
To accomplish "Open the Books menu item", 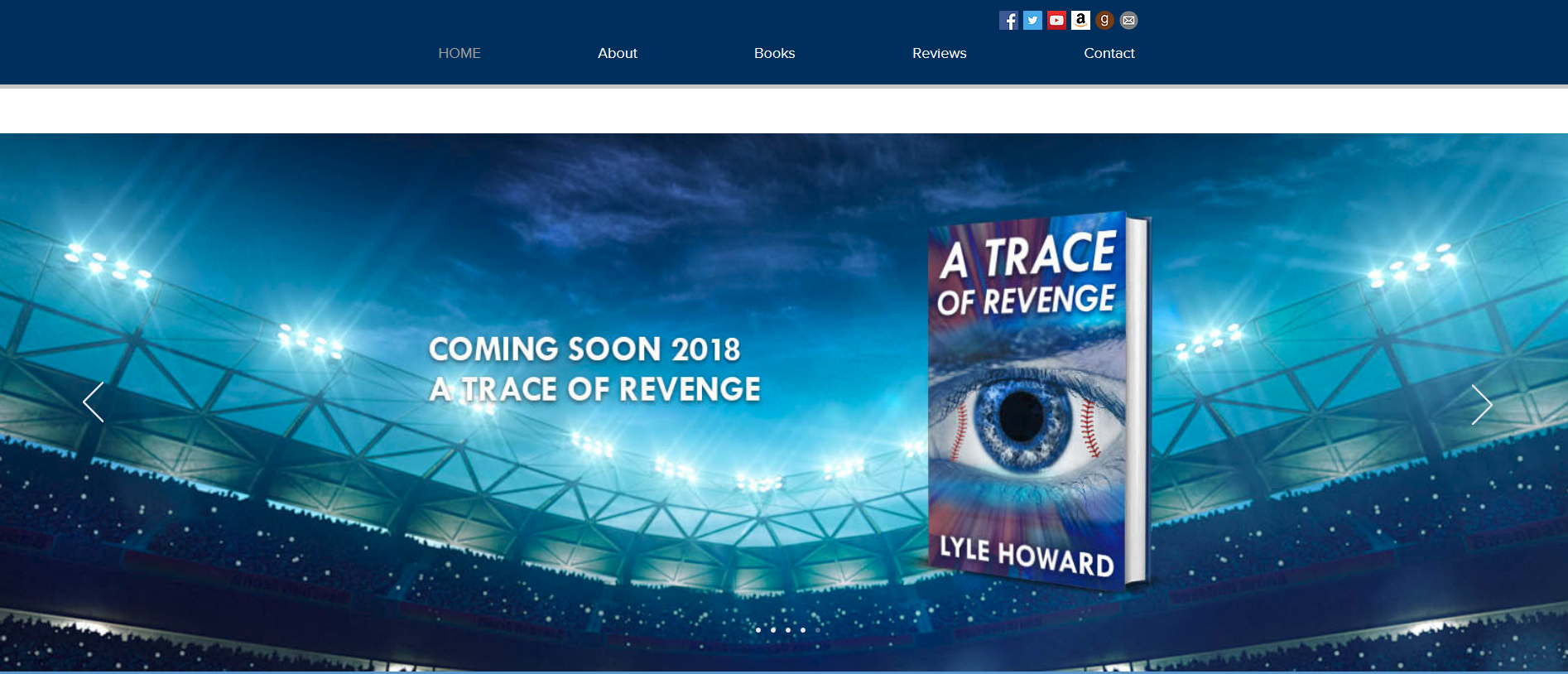I will click(774, 53).
